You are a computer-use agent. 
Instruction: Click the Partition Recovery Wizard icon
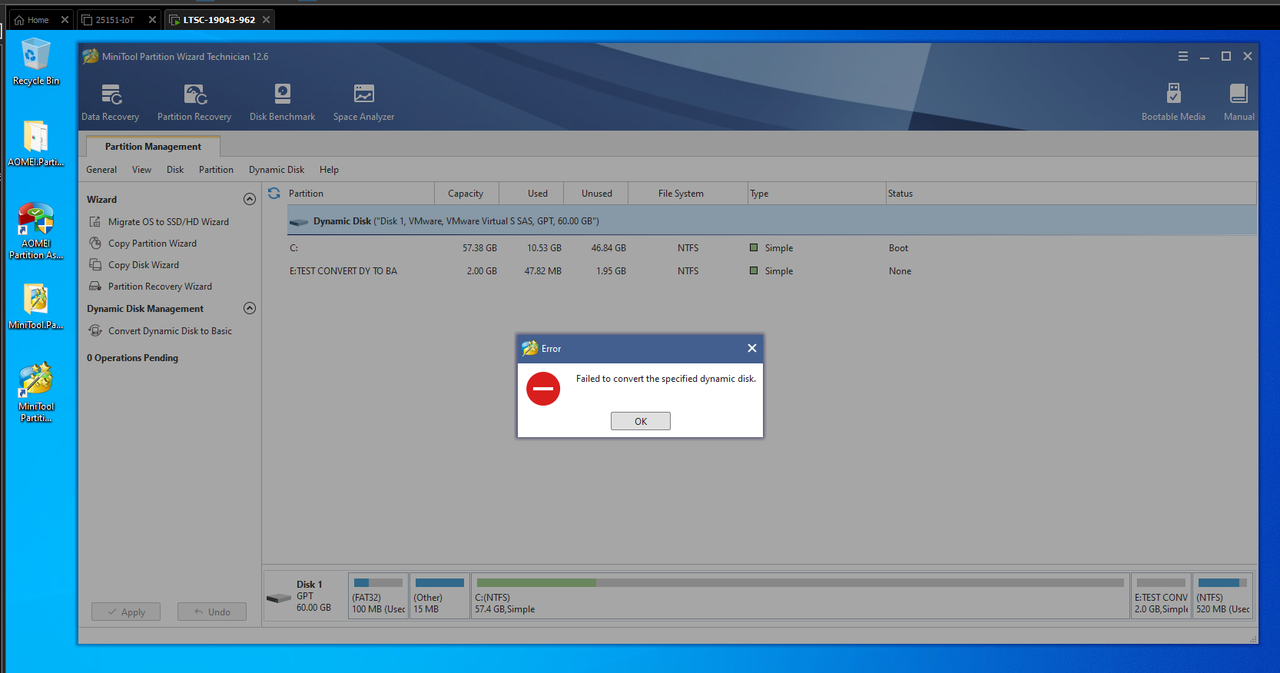pyautogui.click(x=95, y=286)
